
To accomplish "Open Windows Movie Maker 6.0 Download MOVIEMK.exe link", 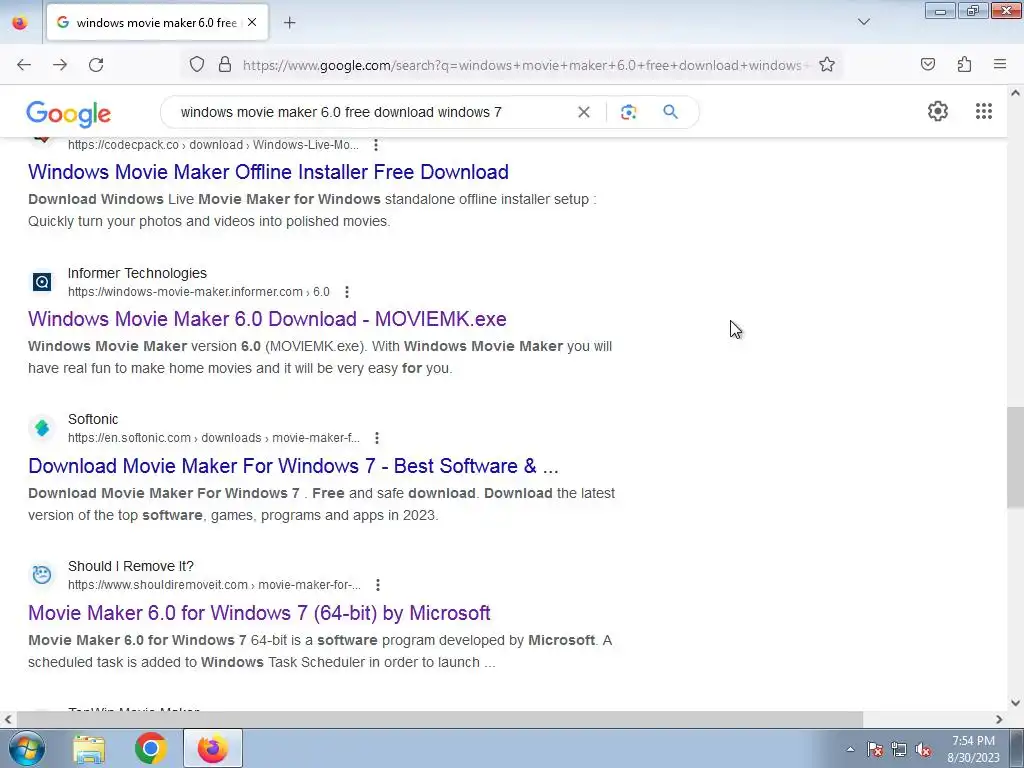I will tap(267, 319).
